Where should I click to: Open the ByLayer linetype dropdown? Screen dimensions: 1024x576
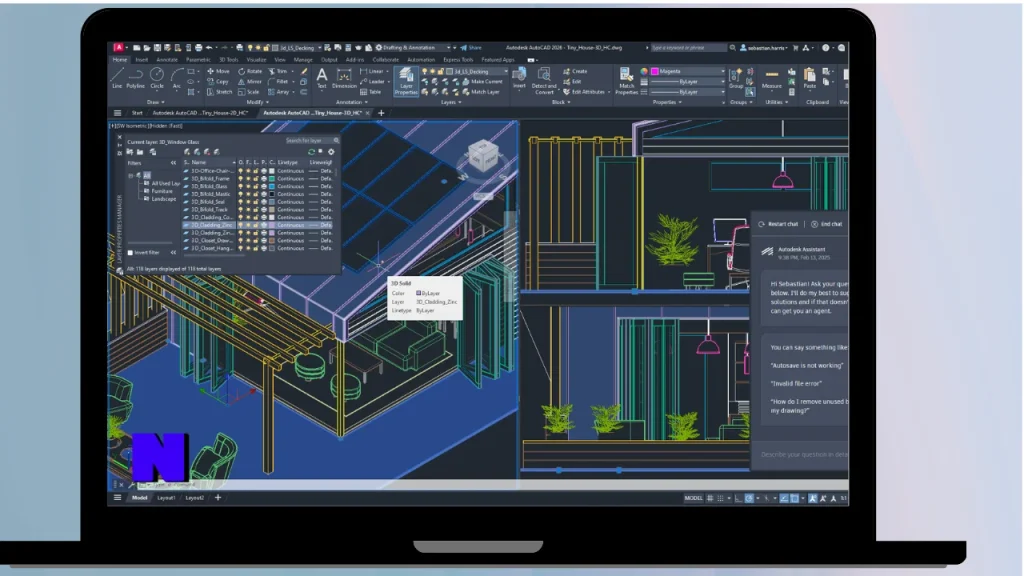coord(722,81)
